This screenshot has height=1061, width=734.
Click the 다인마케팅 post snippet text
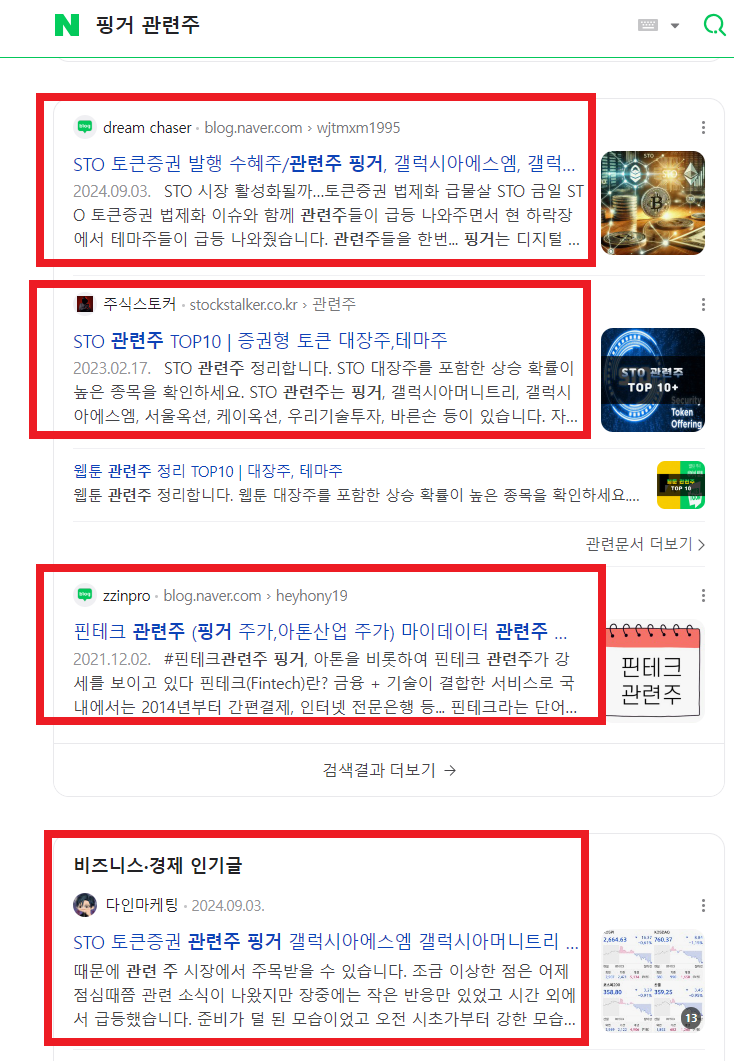pos(325,995)
